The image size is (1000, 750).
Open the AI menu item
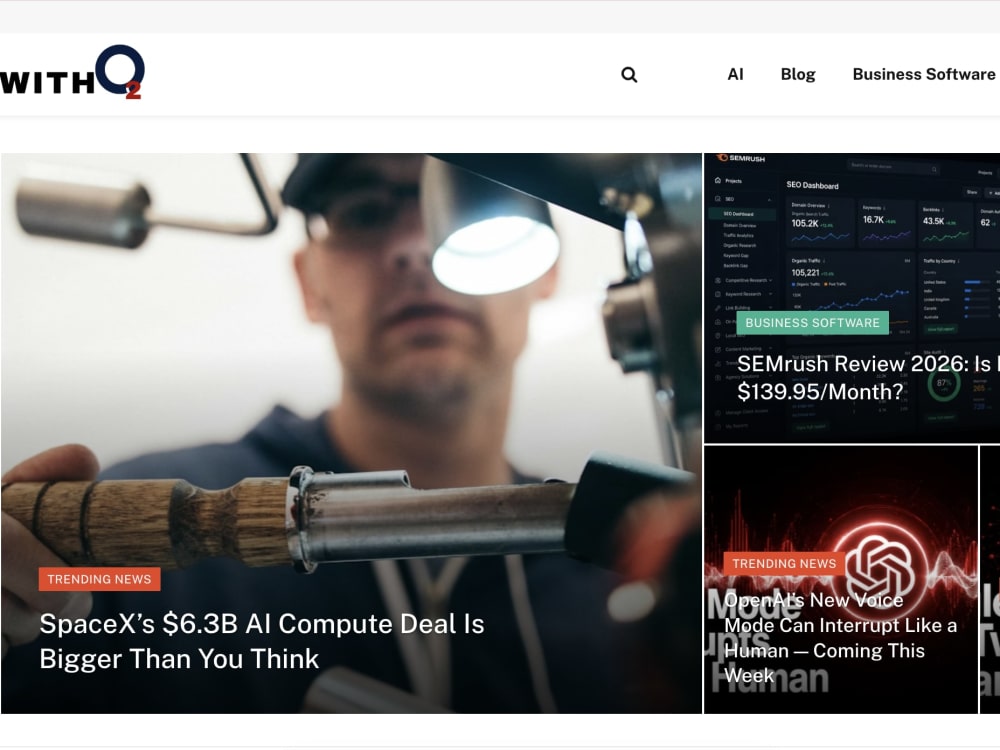pos(735,75)
